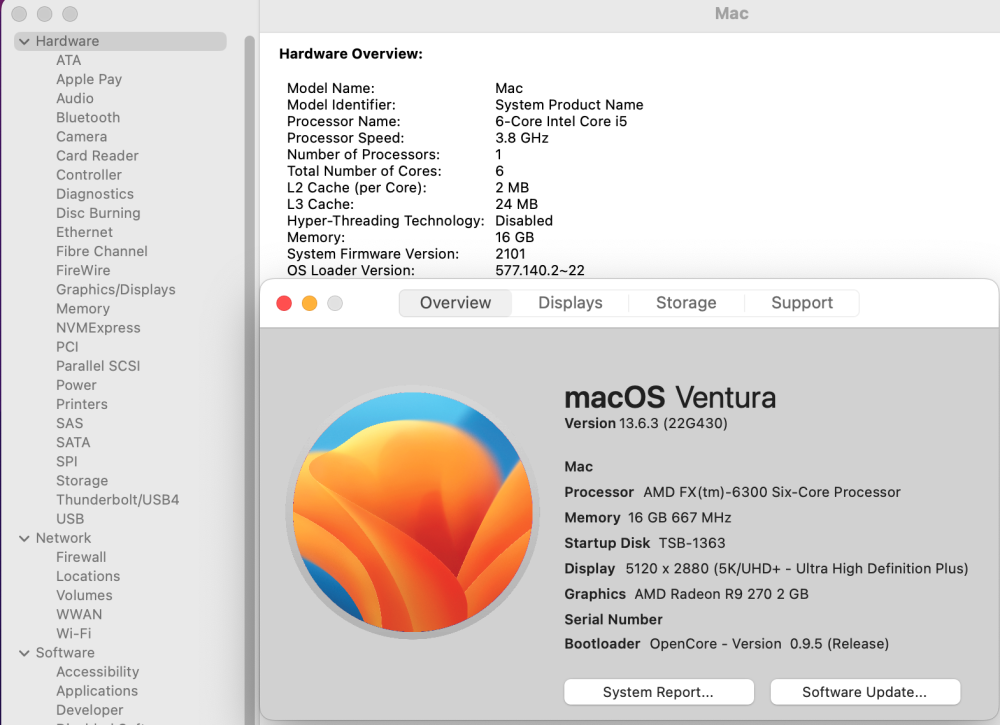Click the Network category label
The width and height of the screenshot is (1000, 725).
pyautogui.click(x=63, y=539)
